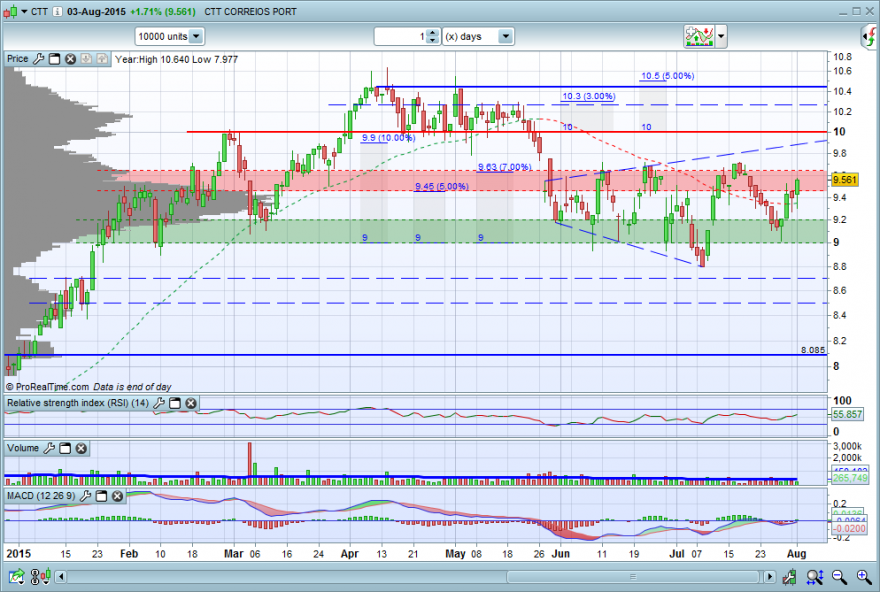
Task: Open Volume indicator wrench settings
Action: (x=49, y=448)
